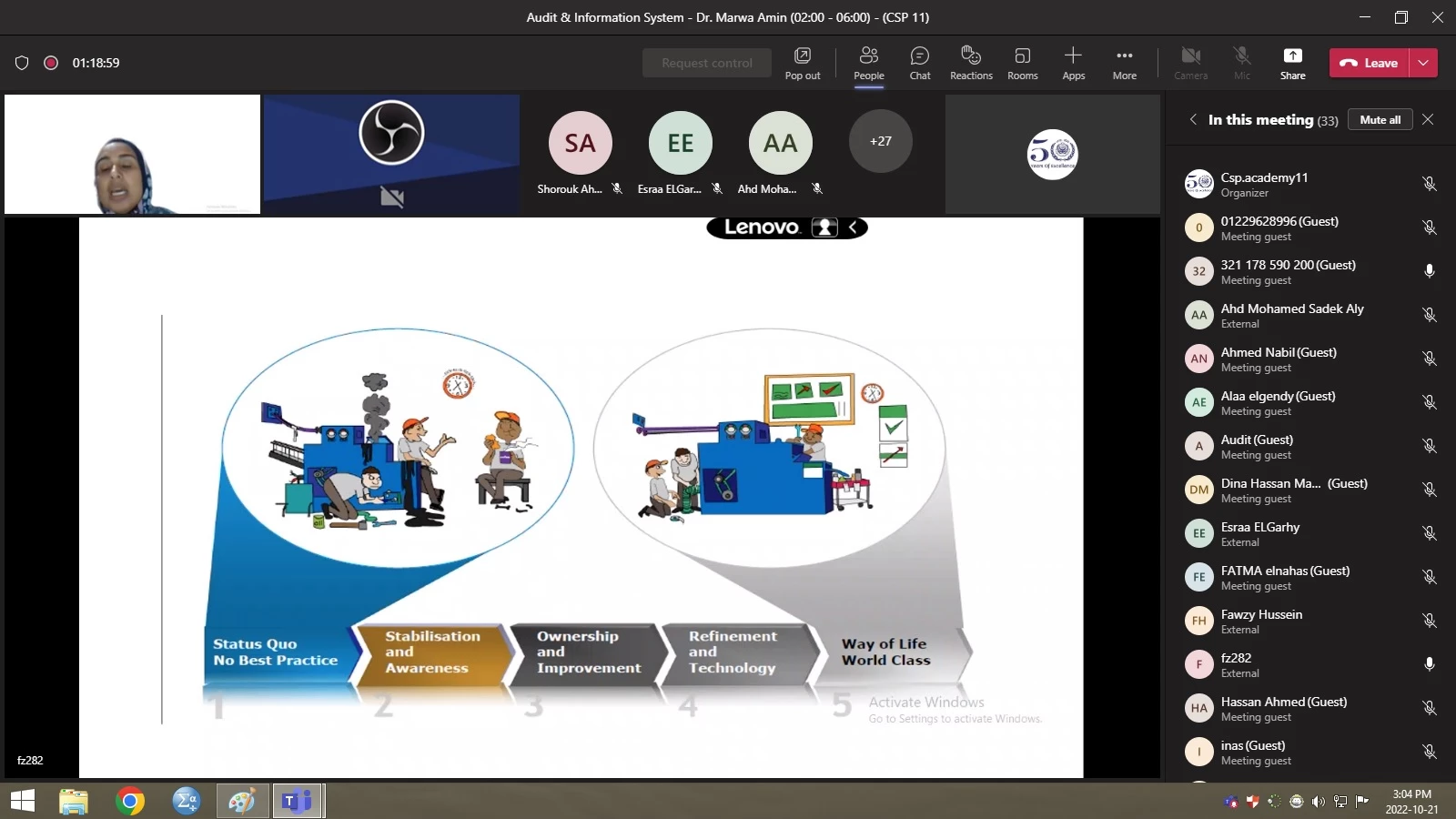Viewport: 1456px width, 819px height.
Task: Select participant Fawzy Hussein in list
Action: [1261, 621]
